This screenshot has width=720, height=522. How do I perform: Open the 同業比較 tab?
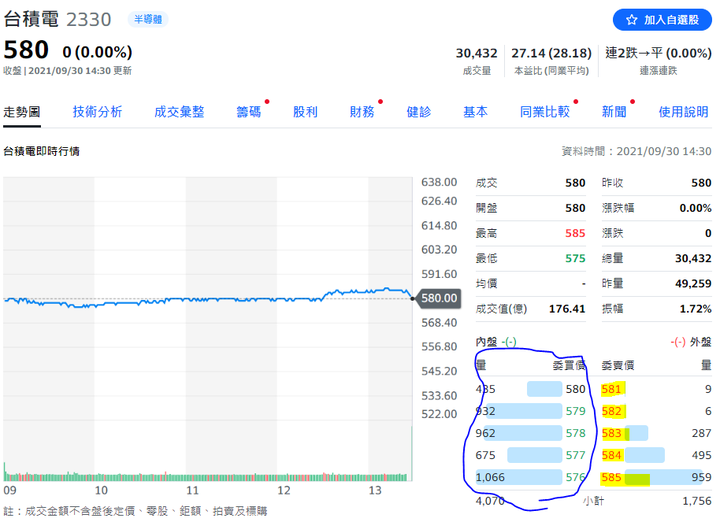545,112
